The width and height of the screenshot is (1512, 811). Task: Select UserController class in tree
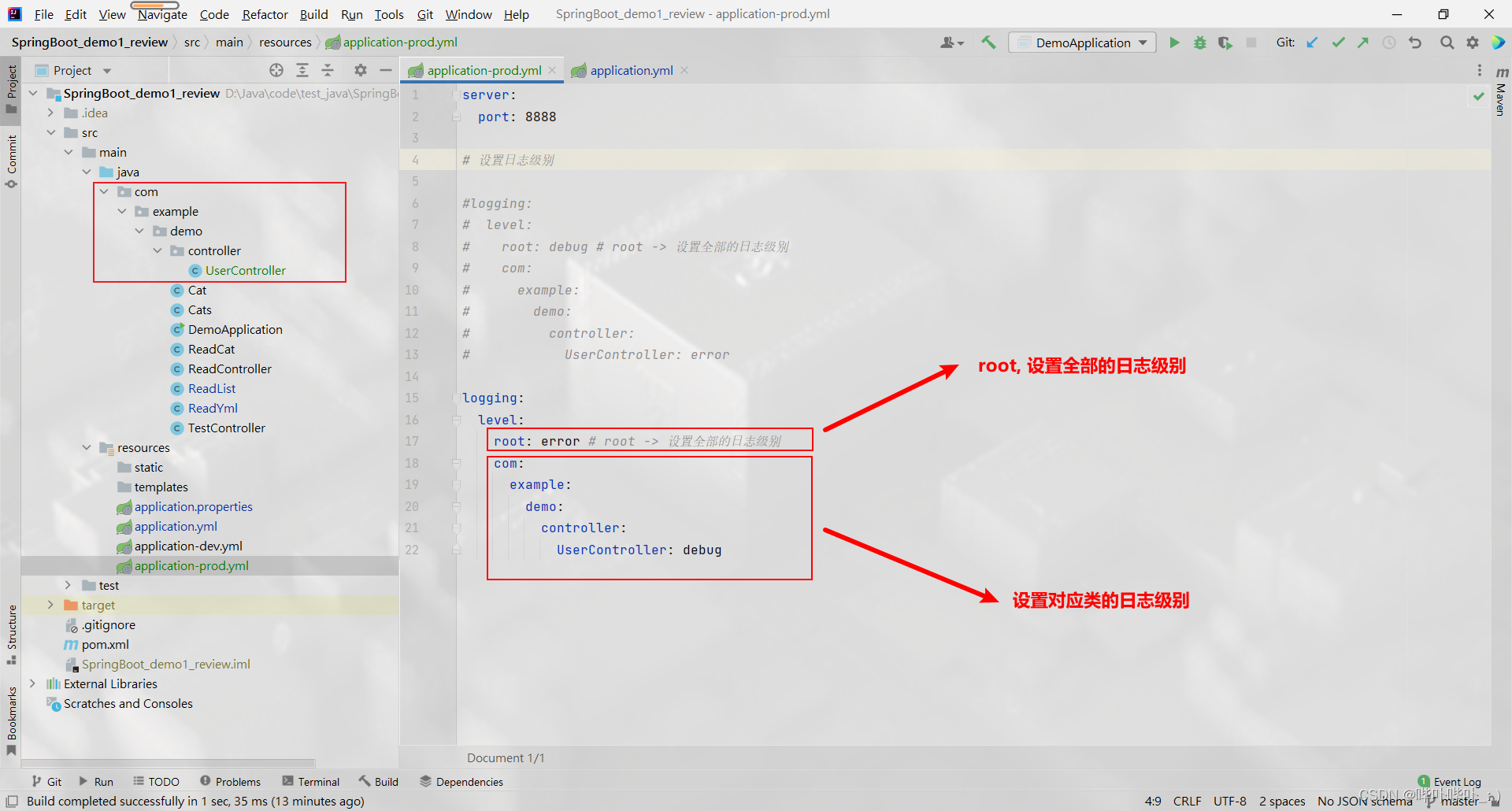245,271
